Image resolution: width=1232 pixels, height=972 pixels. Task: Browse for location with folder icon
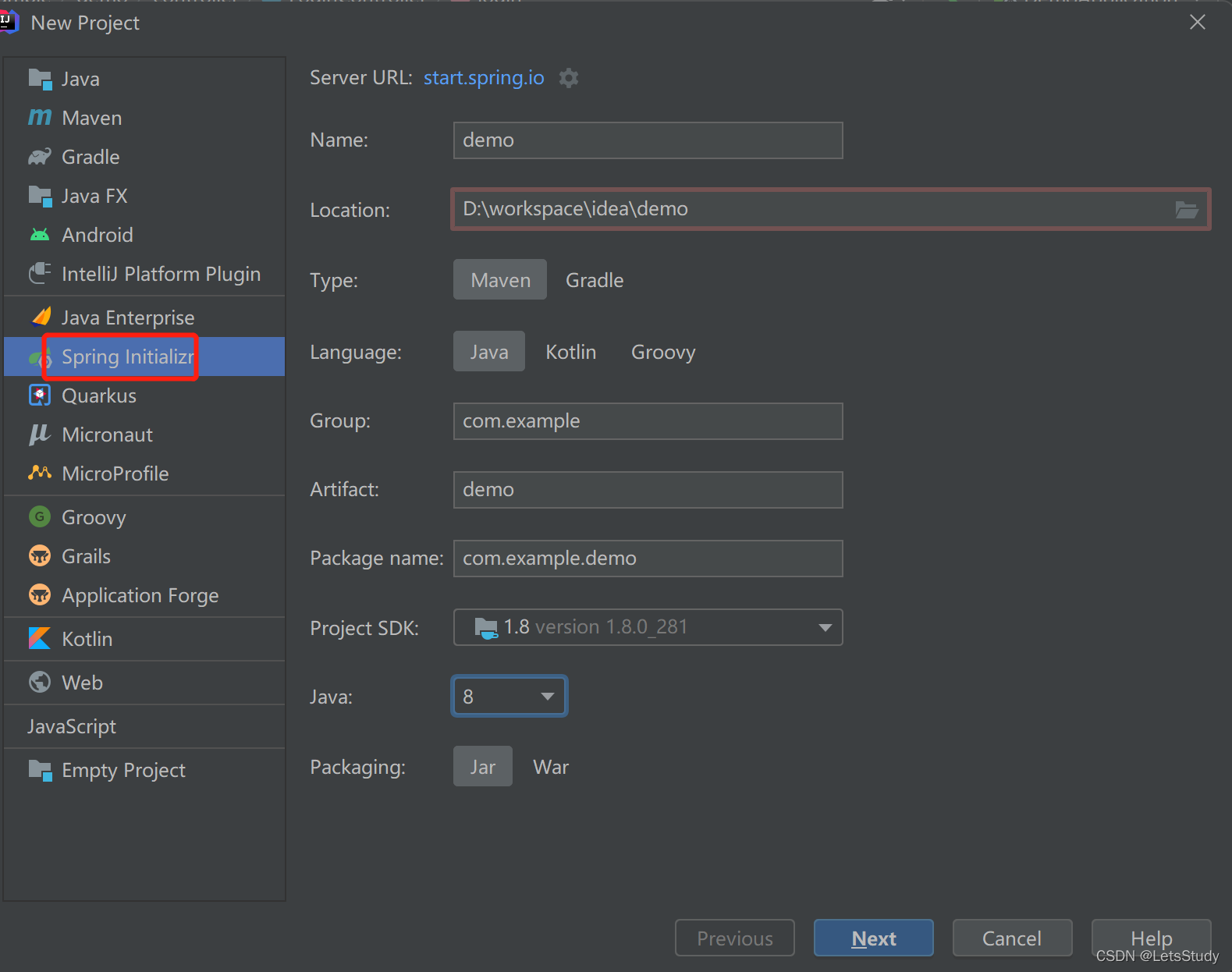pyautogui.click(x=1187, y=209)
